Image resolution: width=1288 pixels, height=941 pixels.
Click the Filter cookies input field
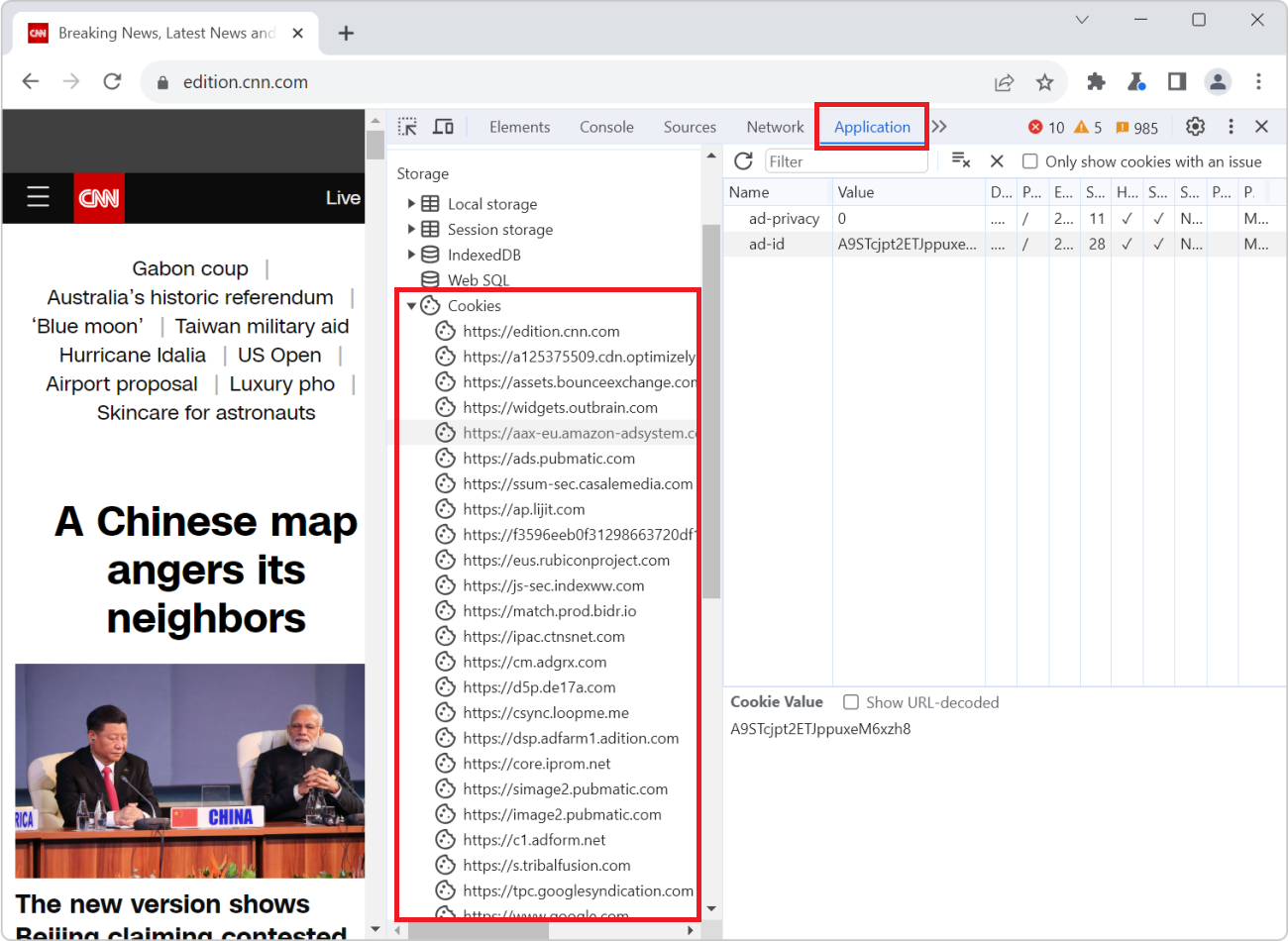point(846,161)
